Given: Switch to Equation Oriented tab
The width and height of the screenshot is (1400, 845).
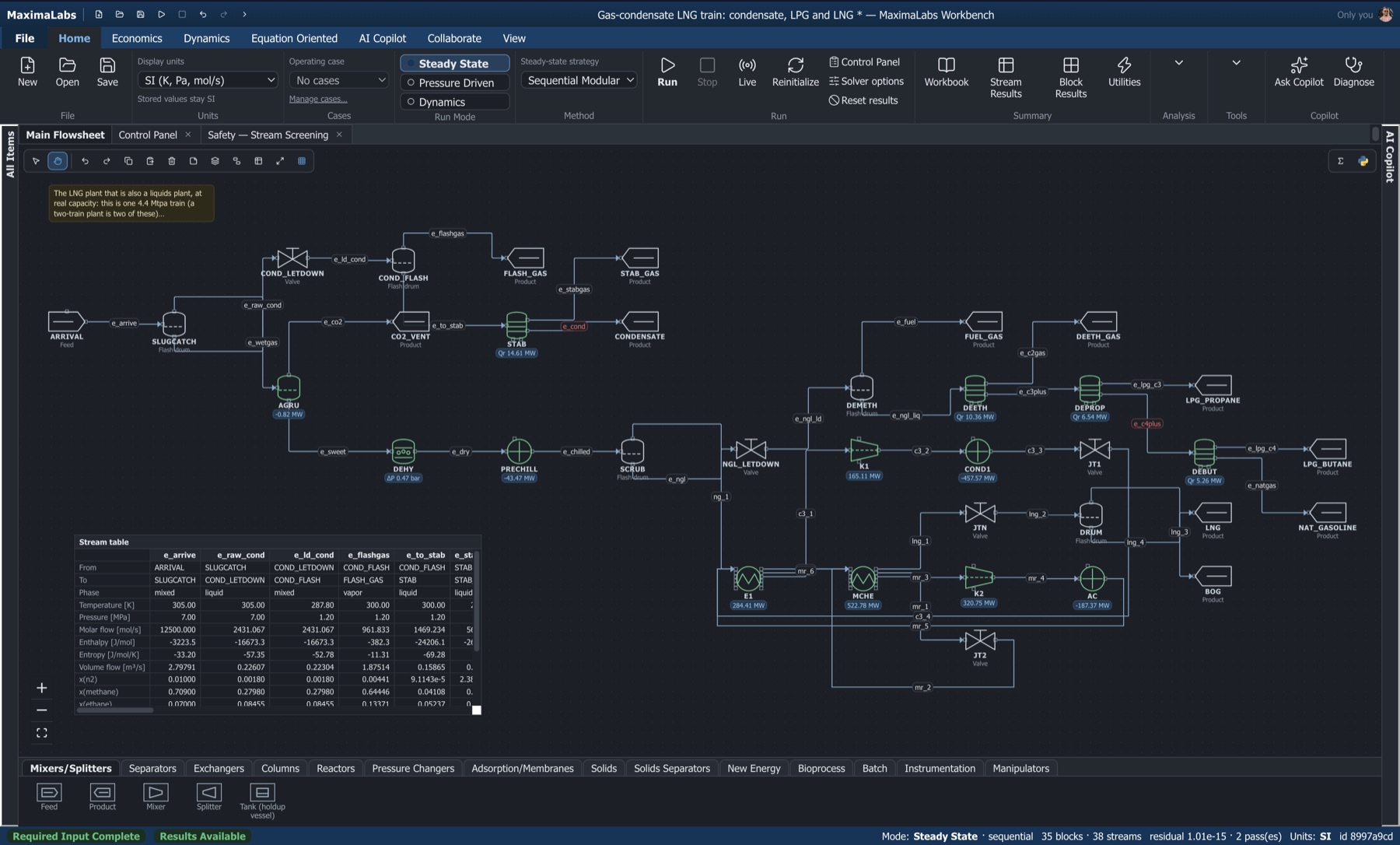Looking at the screenshot, I should click(x=294, y=38).
